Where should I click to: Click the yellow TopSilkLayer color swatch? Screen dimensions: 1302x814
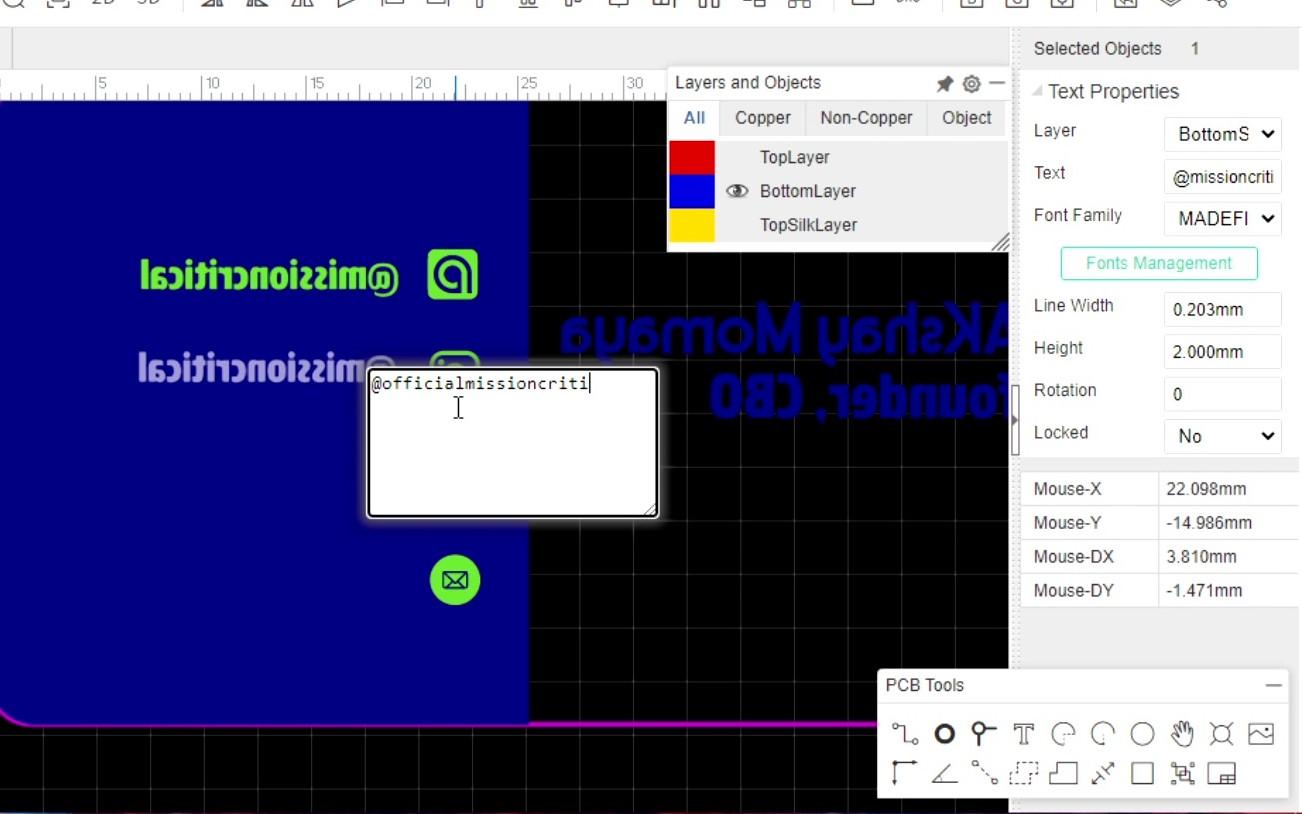(692, 225)
